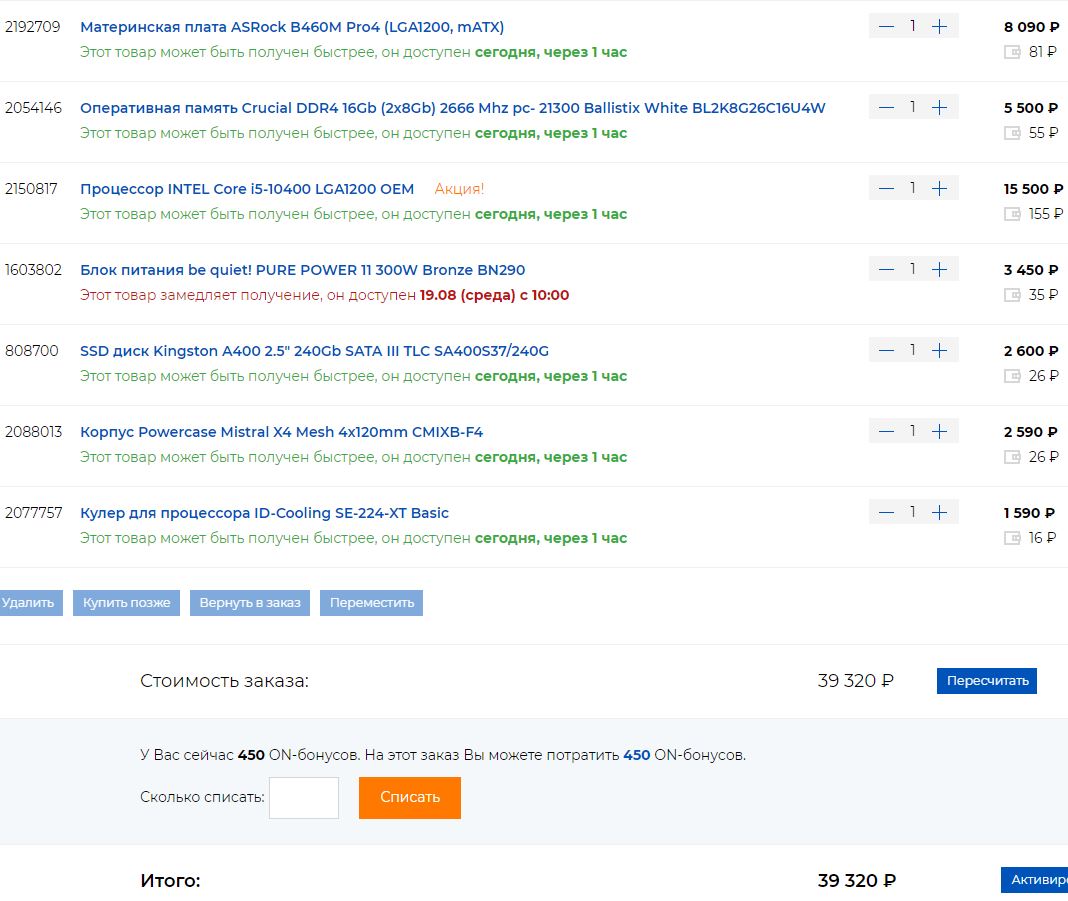Increase quantity of ASRock B460M Pro4 motherboard
The height and width of the screenshot is (901, 1068).
click(939, 27)
